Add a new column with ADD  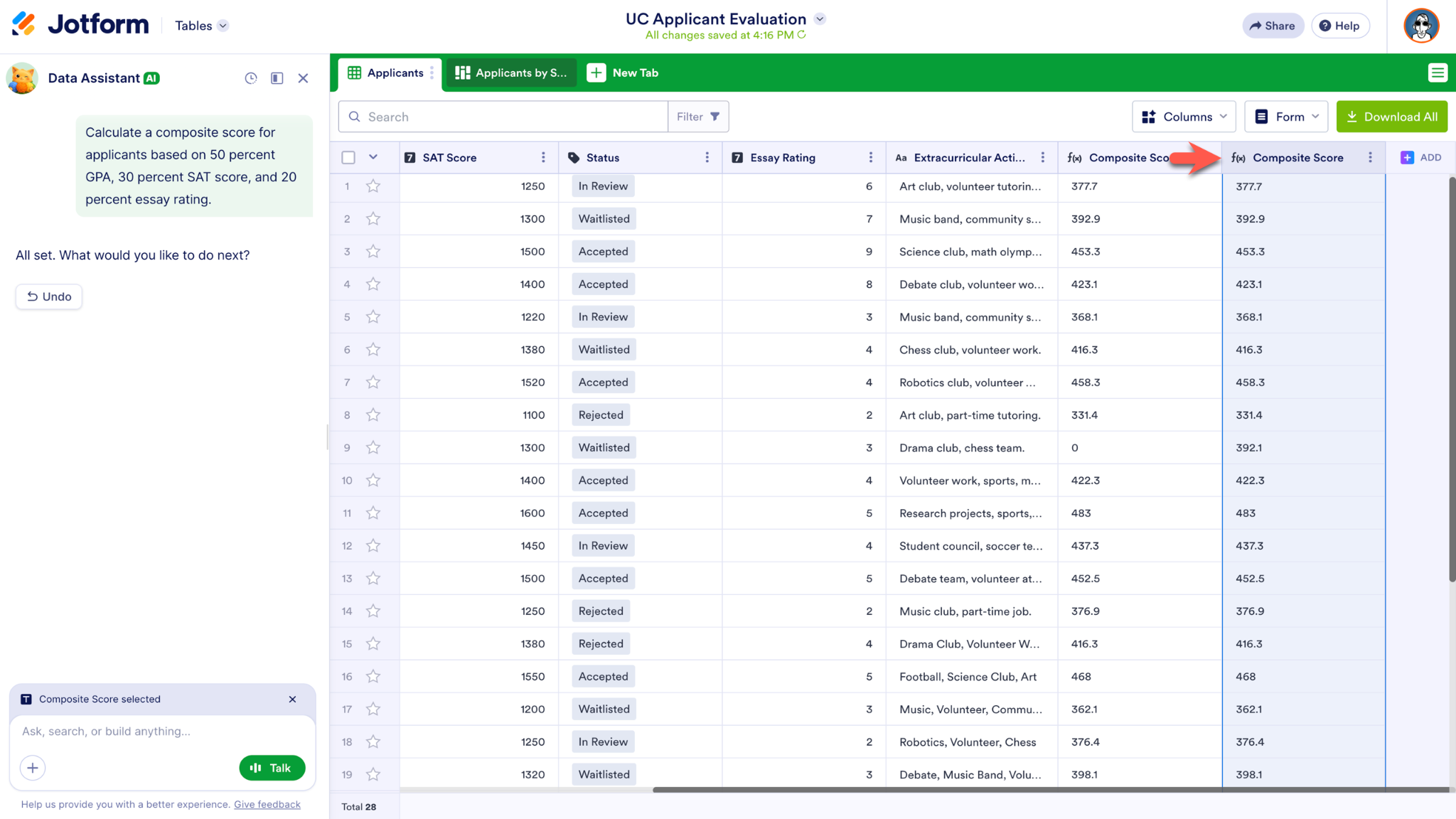pyautogui.click(x=1421, y=157)
